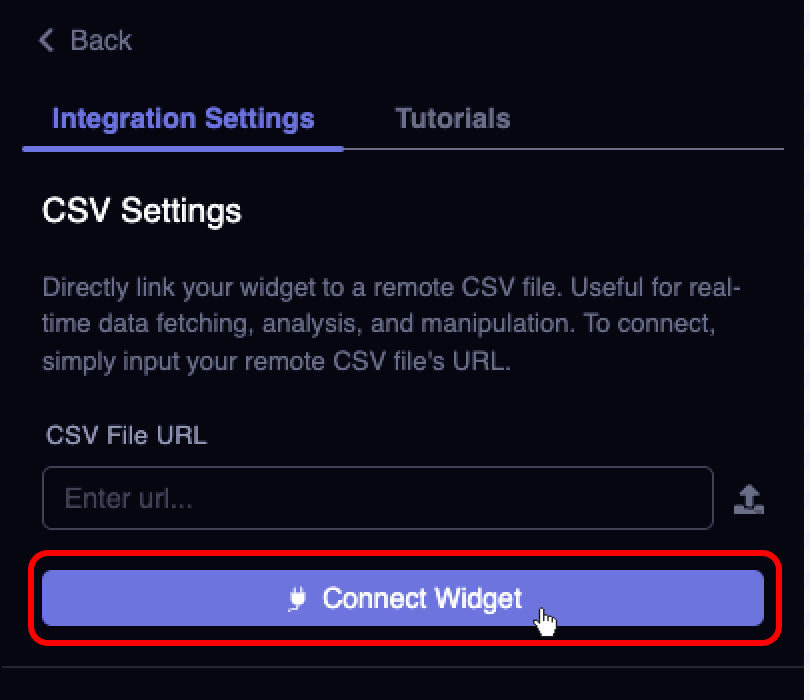Click the placeholder text in URL box
Viewport: 810px width, 700px height.
coord(129,499)
